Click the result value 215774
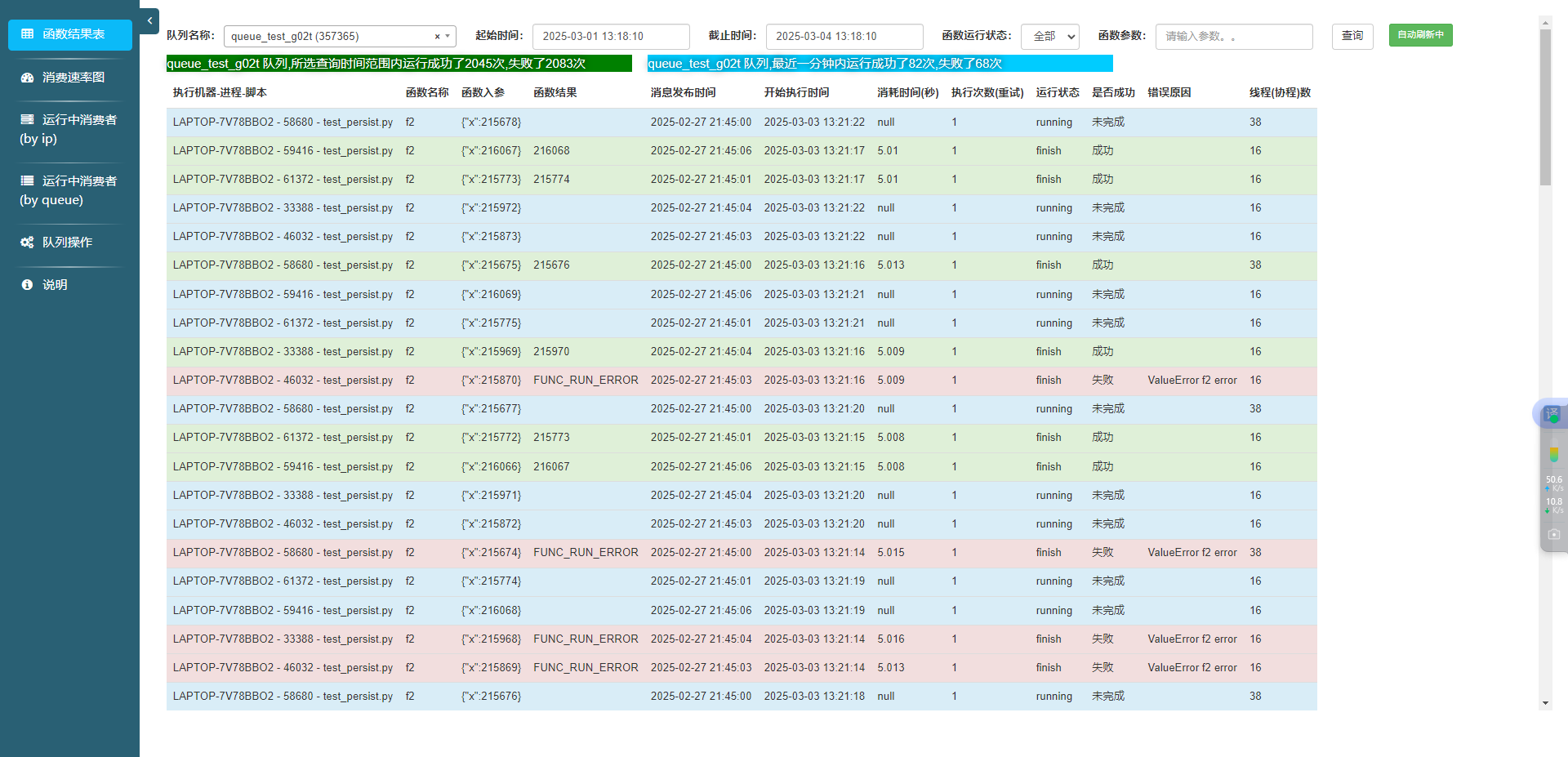Image resolution: width=1568 pixels, height=757 pixels. (x=551, y=180)
